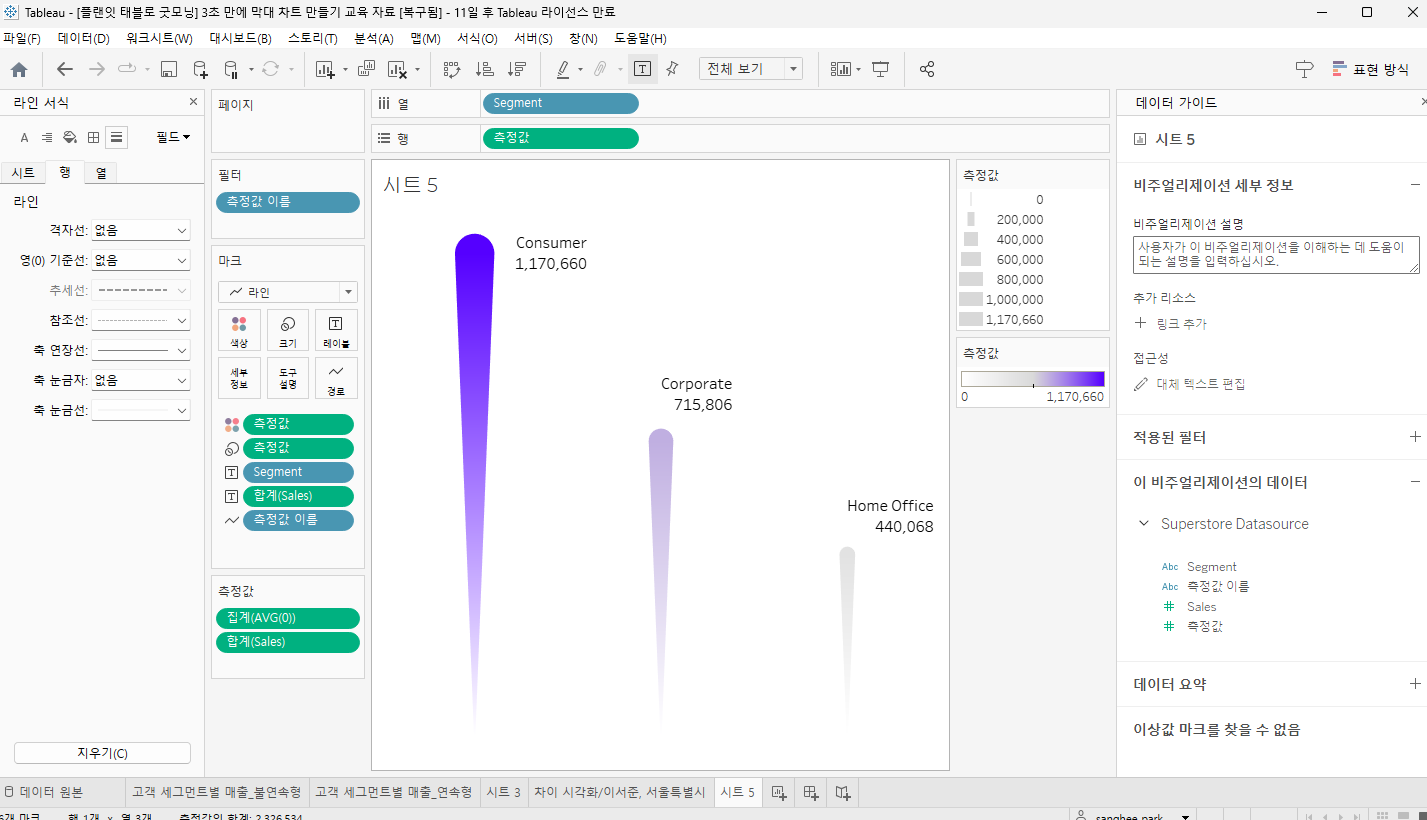
Task: Click the new worksheet tab icon at bottom
Action: coord(778,792)
